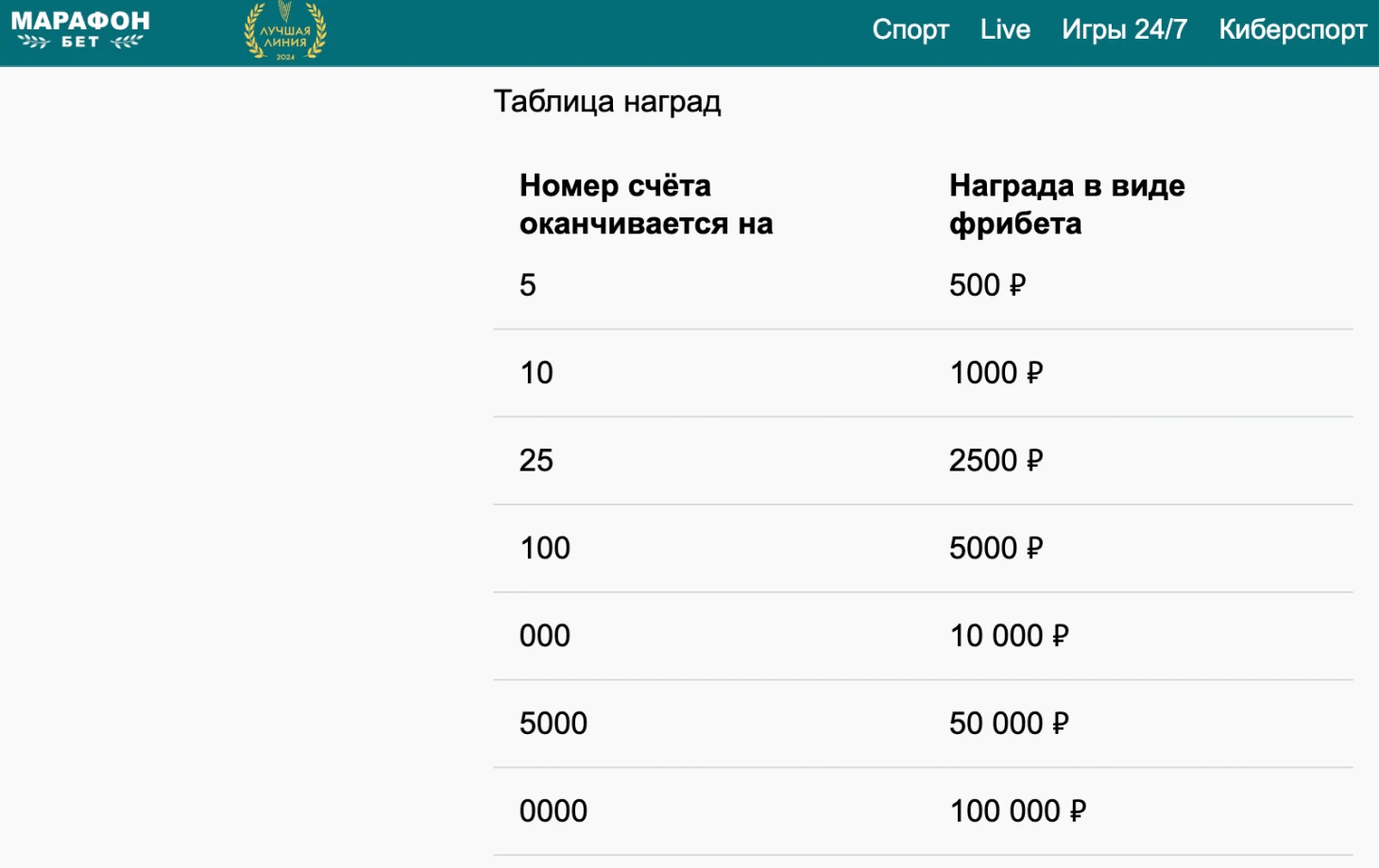The image size is (1379, 868).
Task: Click the Лучшая линия 2024 award badge
Action: pyautogui.click(x=285, y=31)
